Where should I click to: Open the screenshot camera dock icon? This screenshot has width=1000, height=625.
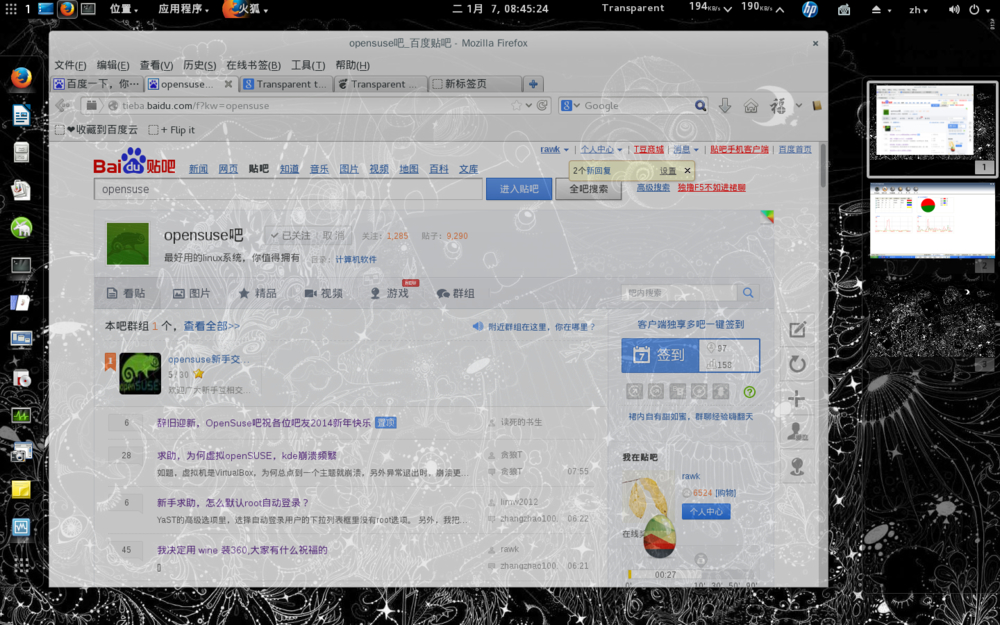coord(21,452)
